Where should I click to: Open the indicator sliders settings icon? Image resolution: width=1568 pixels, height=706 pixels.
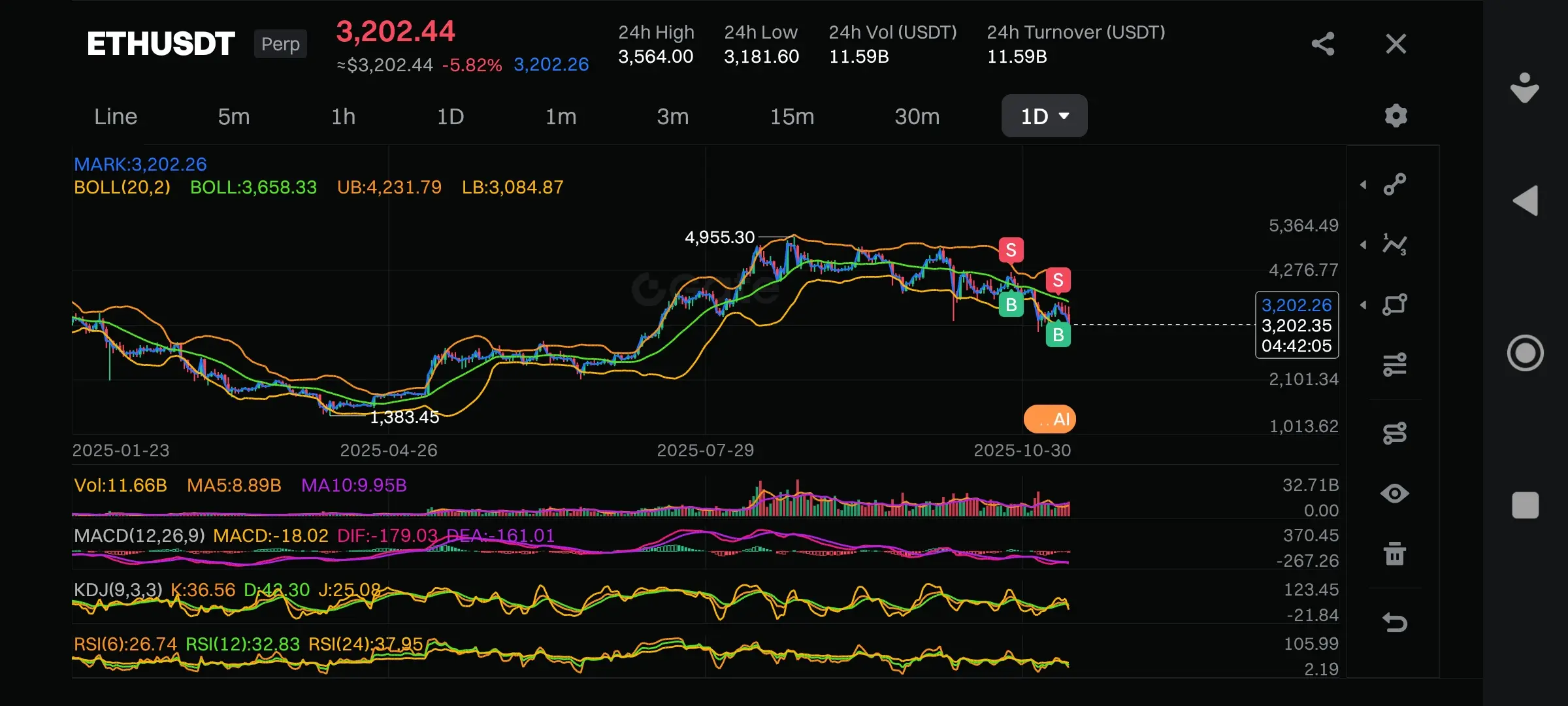(x=1395, y=365)
